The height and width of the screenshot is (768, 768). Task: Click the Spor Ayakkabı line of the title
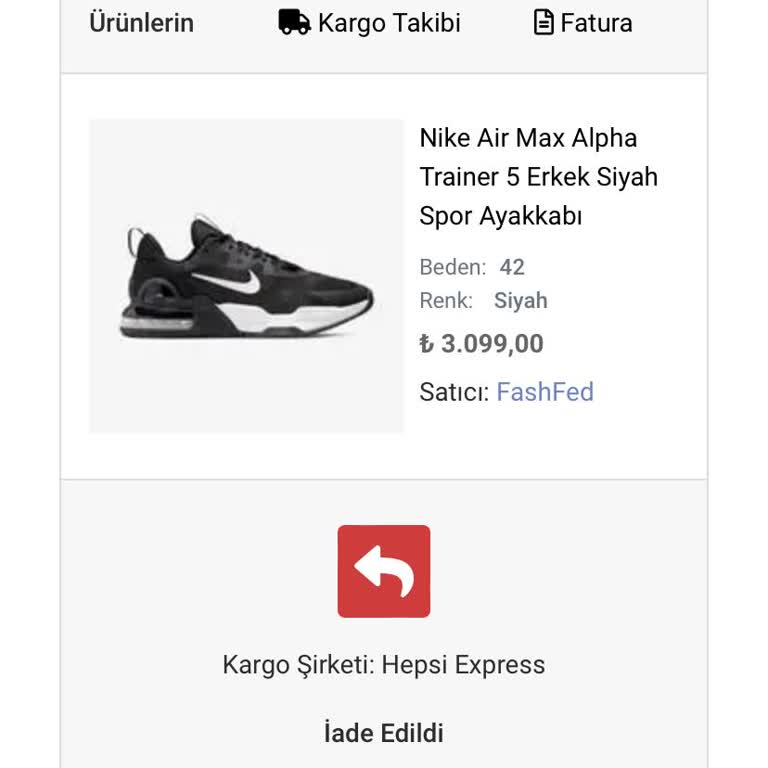coord(500,216)
